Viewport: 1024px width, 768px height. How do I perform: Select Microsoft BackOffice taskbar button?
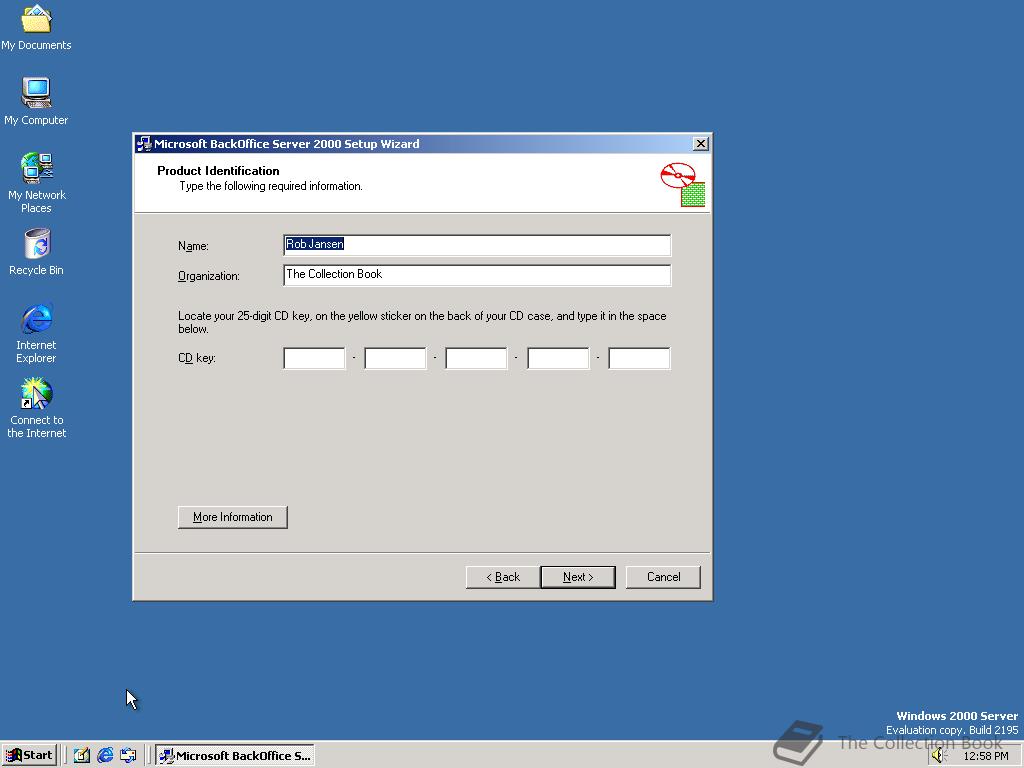(235, 755)
